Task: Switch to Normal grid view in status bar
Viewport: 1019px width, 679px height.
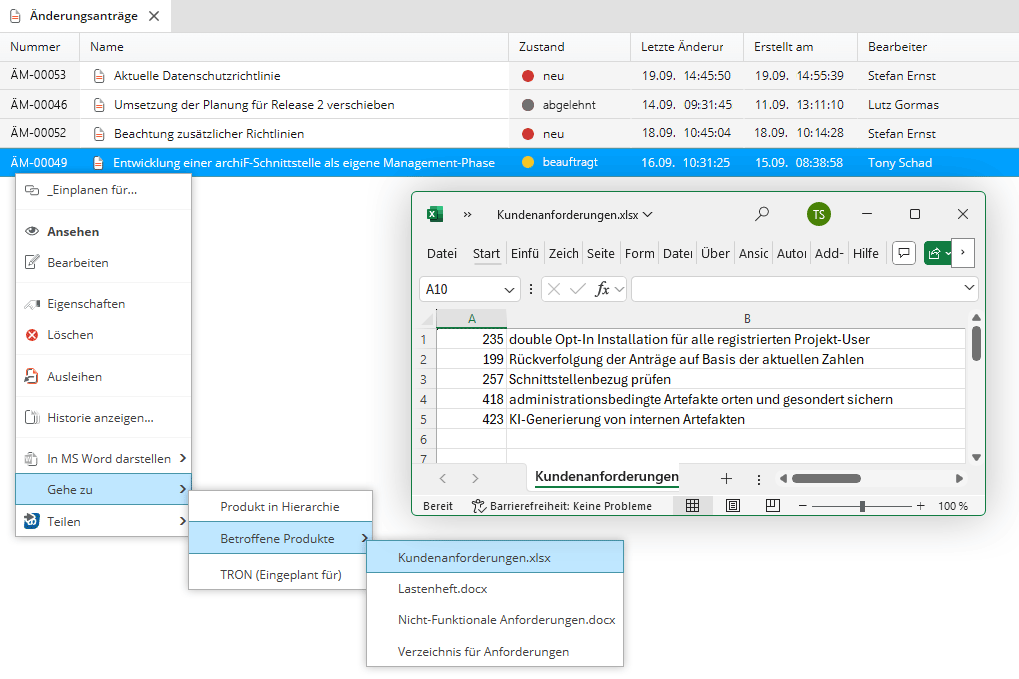Action: [x=692, y=506]
